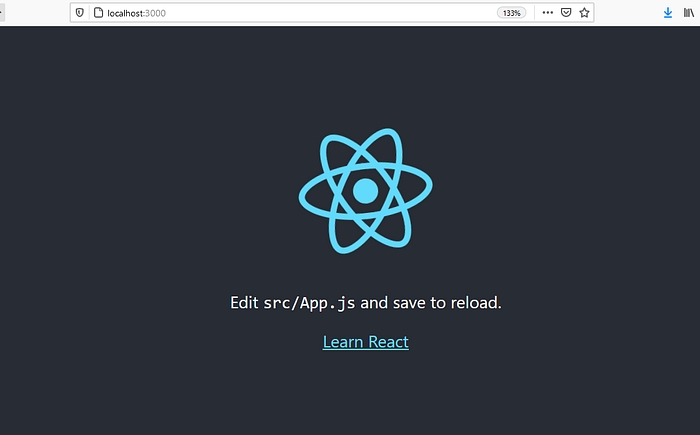Click the empty dark area below Learn React
This screenshot has width=700, height=435.
point(365,395)
